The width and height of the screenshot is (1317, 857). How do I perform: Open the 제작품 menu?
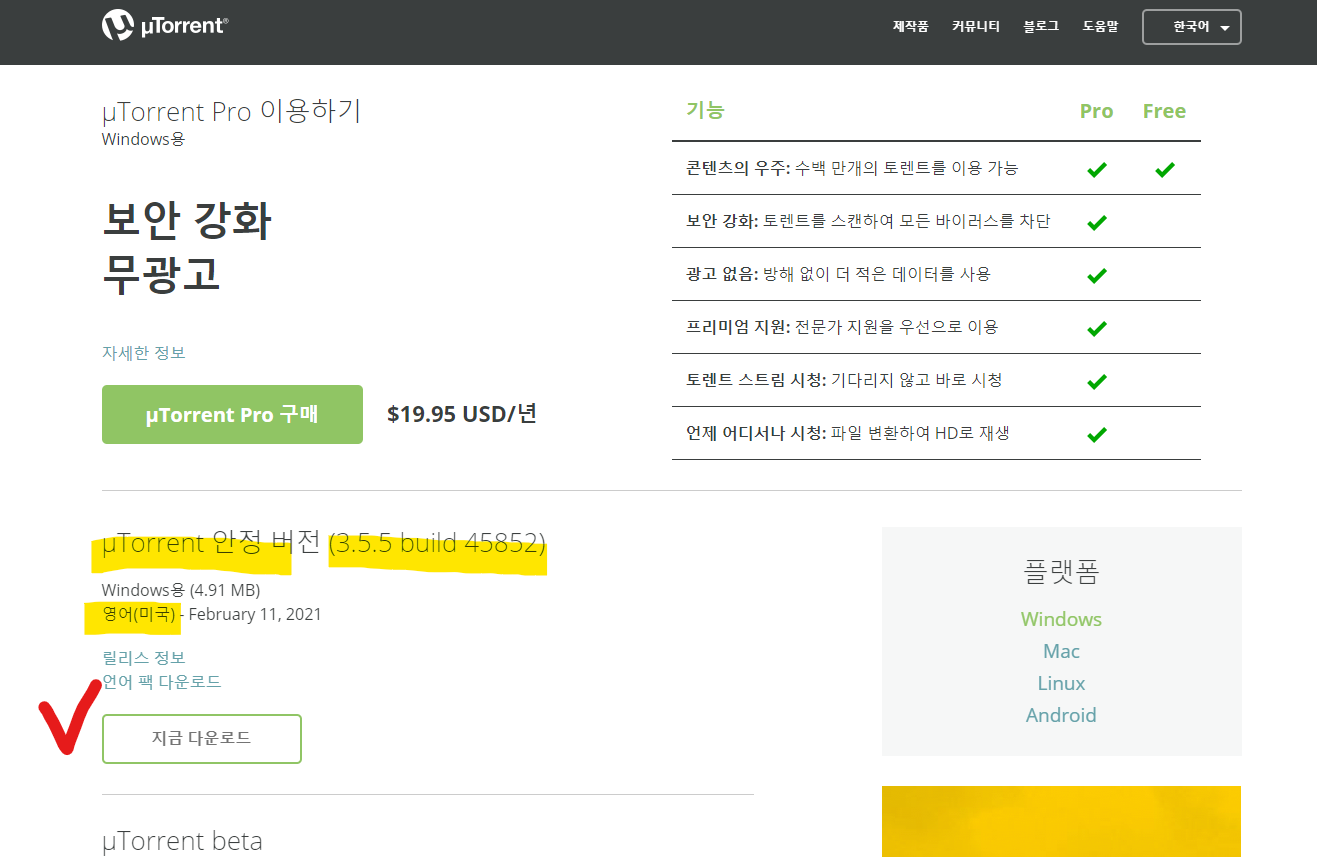coord(910,27)
